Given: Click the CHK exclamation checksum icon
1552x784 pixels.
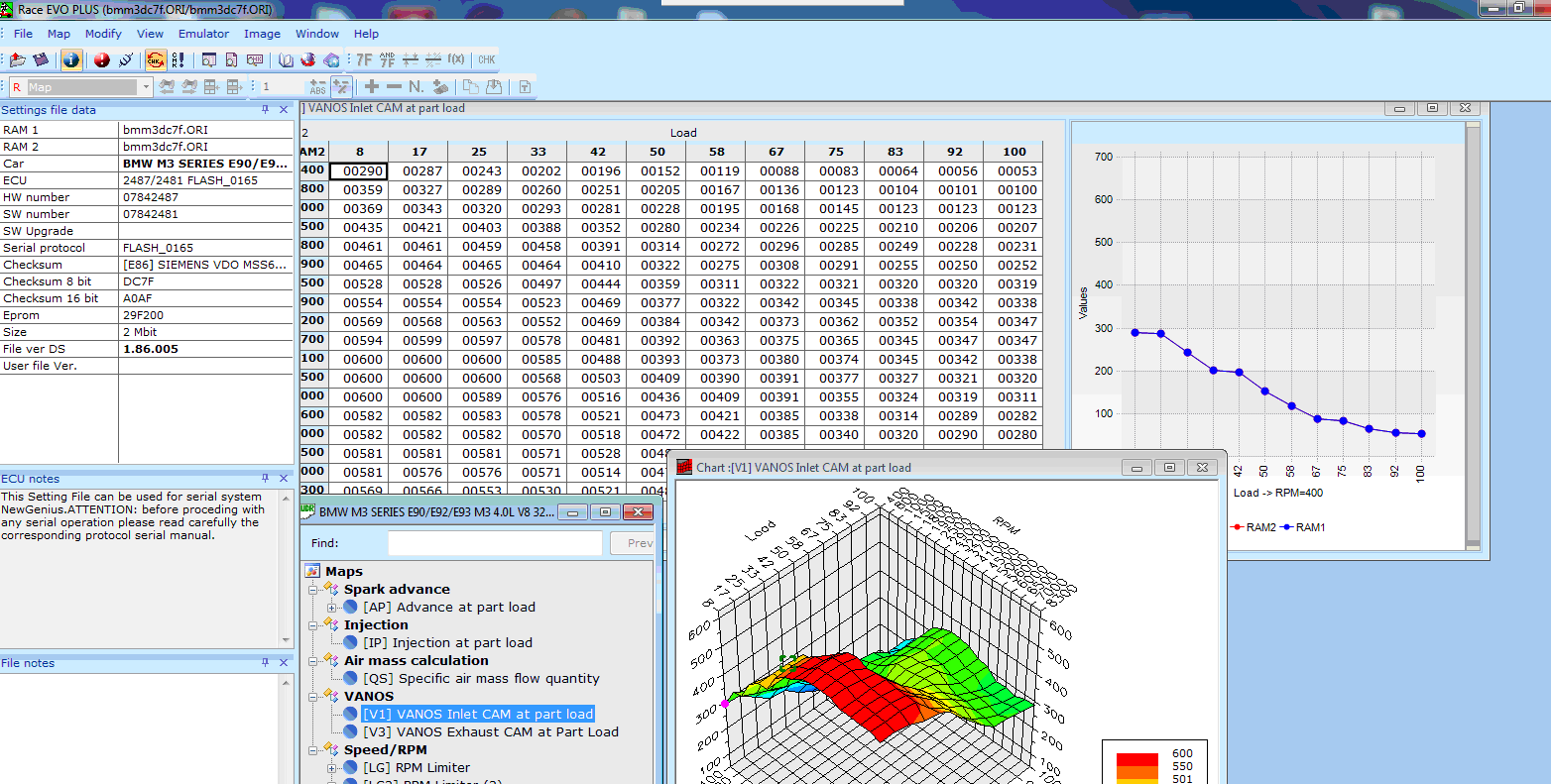Looking at the screenshot, I should (x=179, y=59).
